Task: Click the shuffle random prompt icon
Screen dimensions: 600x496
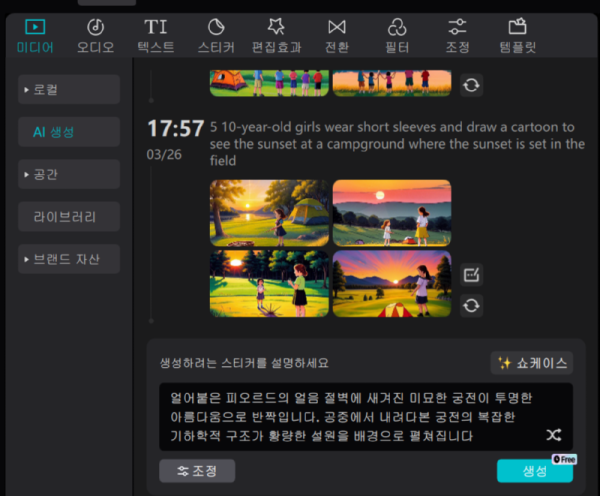Action: [553, 434]
